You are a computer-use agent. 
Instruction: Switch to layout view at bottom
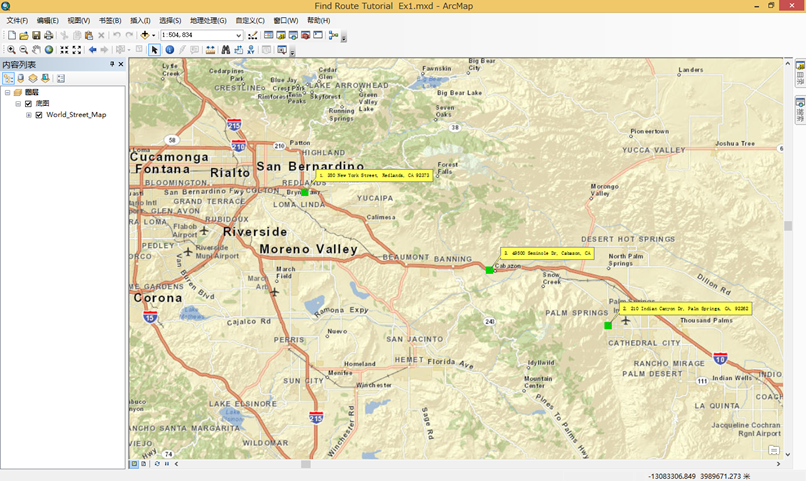point(144,464)
